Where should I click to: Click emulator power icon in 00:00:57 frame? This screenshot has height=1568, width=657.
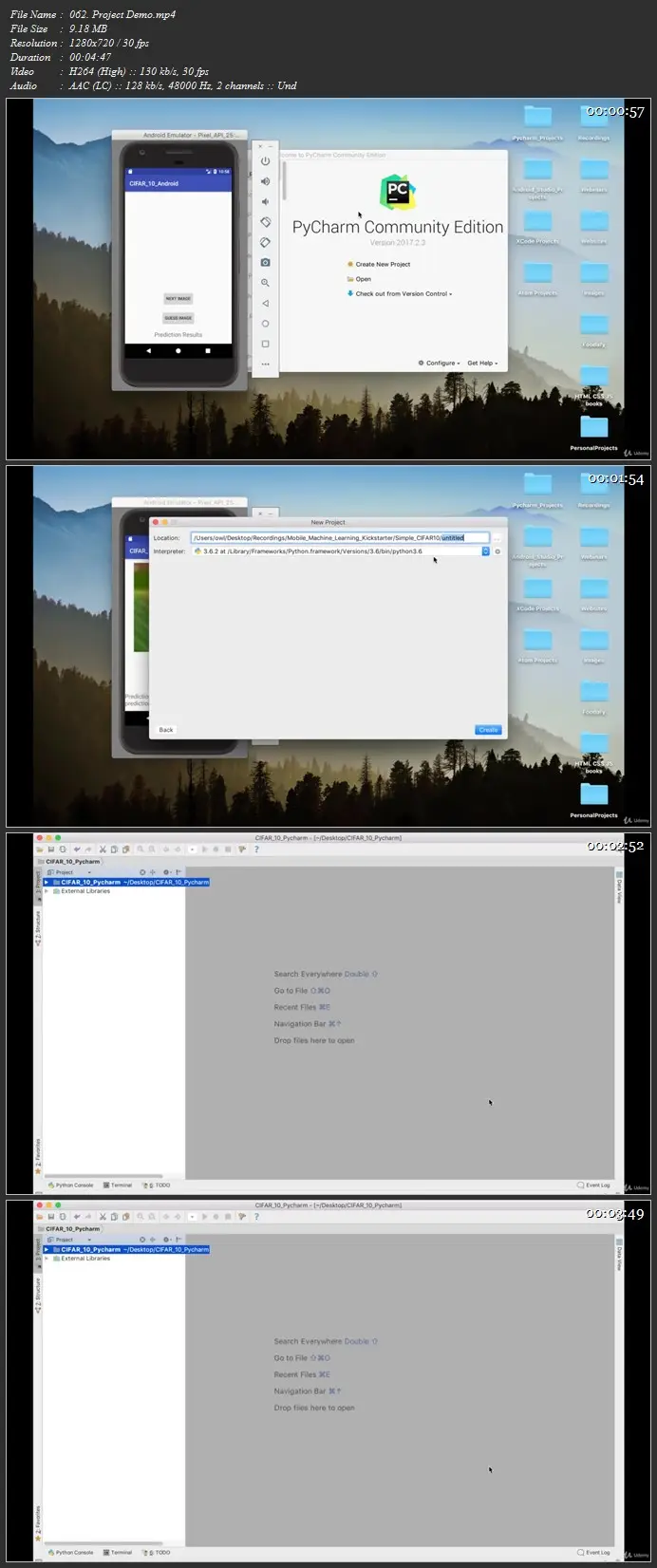tap(265, 161)
